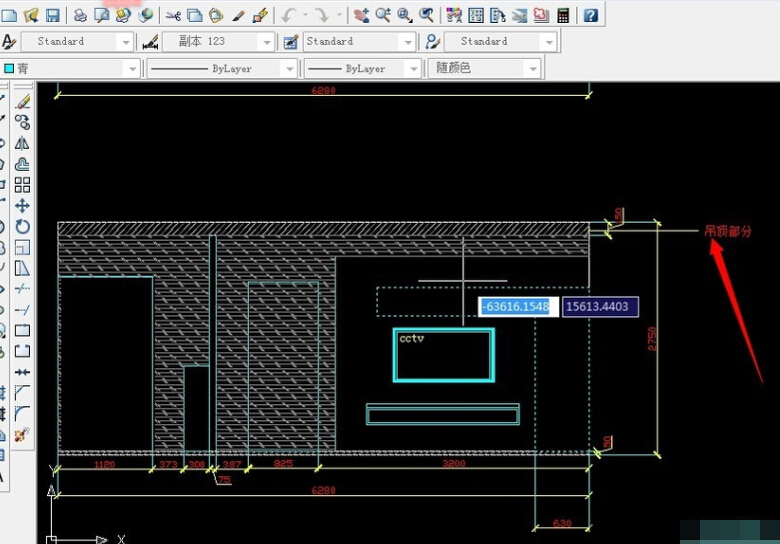
Task: Select the Fillet tool
Action: coord(22,413)
